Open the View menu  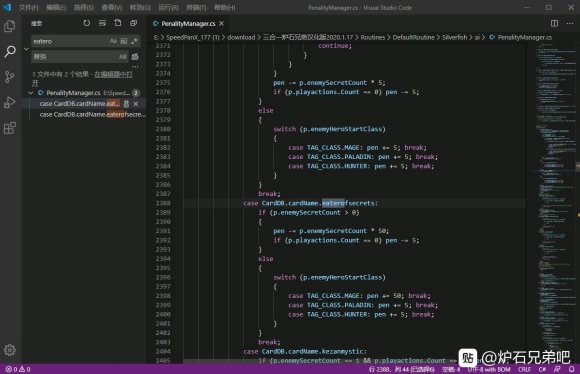(x=112, y=7)
